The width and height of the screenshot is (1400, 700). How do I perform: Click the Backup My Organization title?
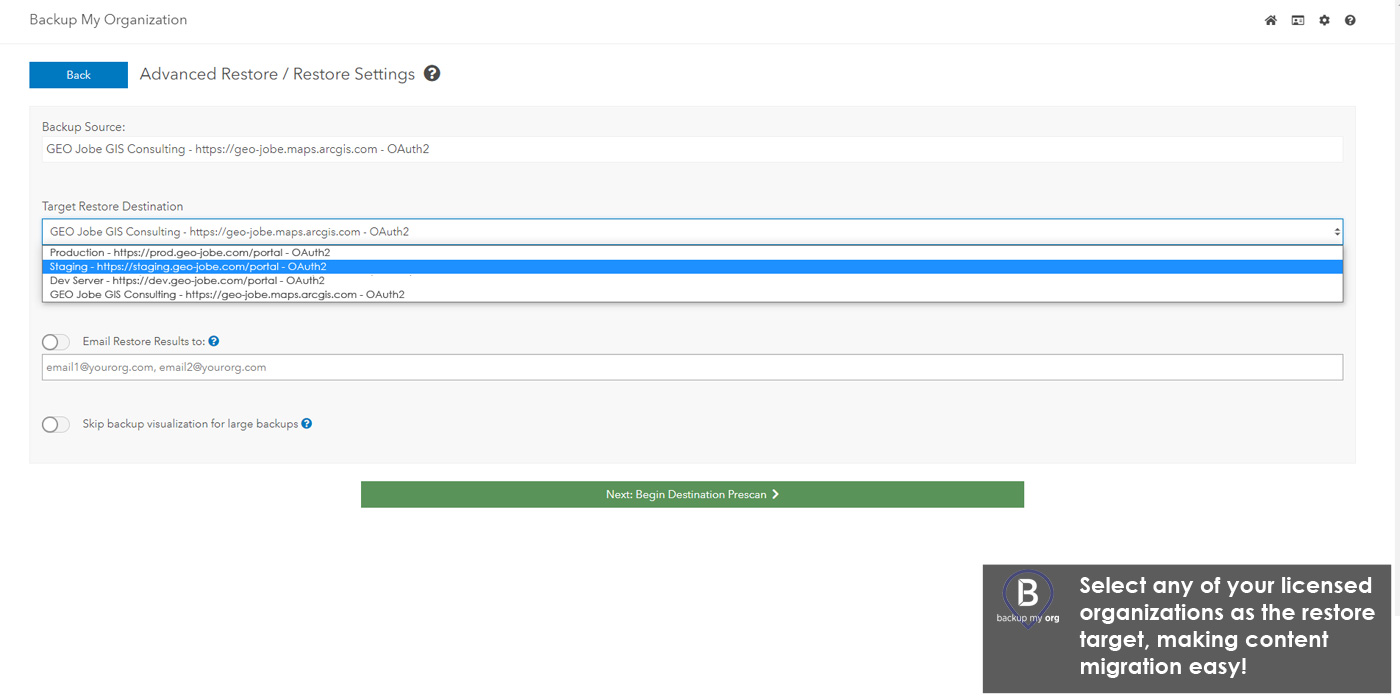(x=108, y=20)
